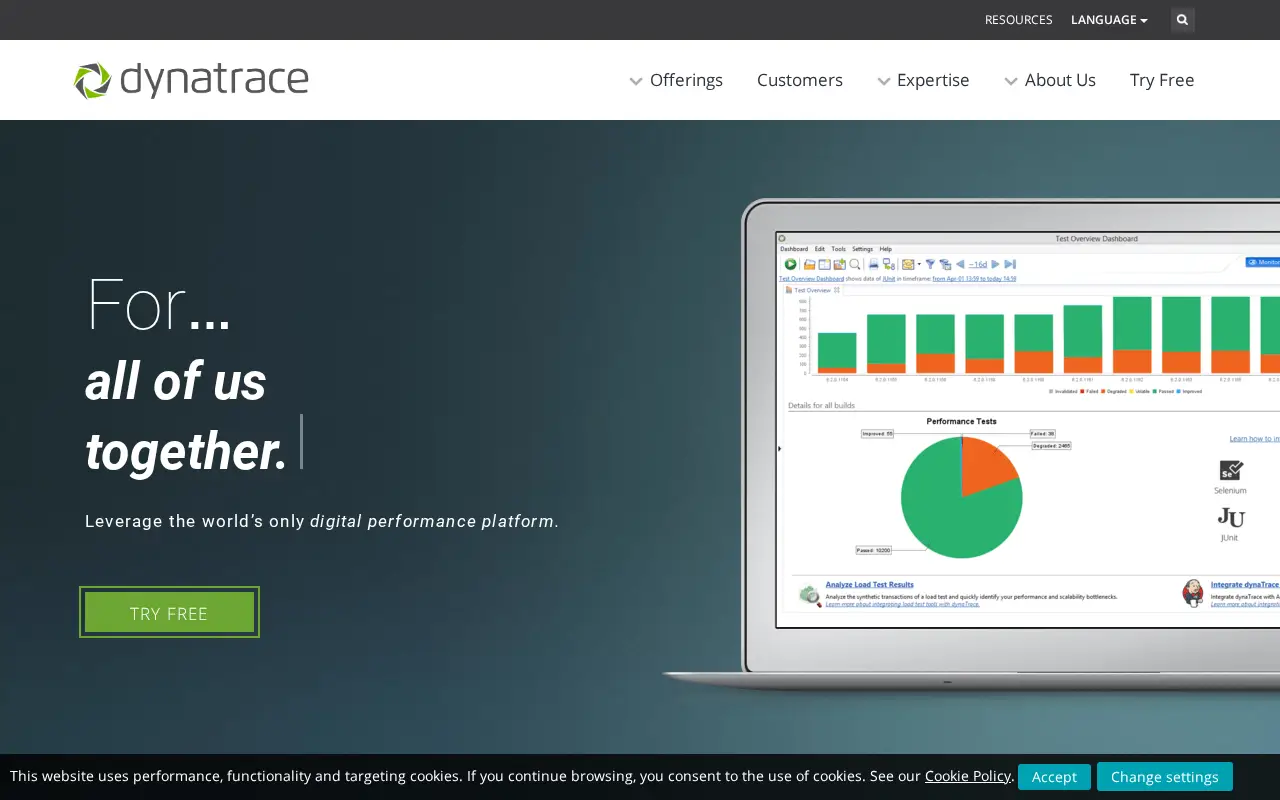Open Try Free in navigation bar
Viewport: 1280px width, 800px height.
point(1162,80)
